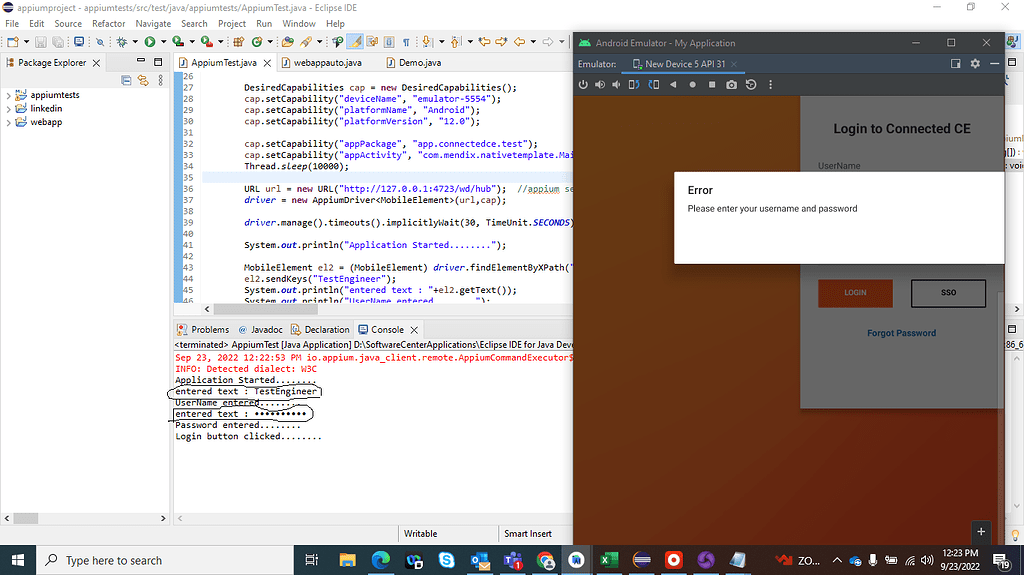Screen dimensions: 1024x575
Task: Click the emulator volume up icon
Action: click(600, 85)
